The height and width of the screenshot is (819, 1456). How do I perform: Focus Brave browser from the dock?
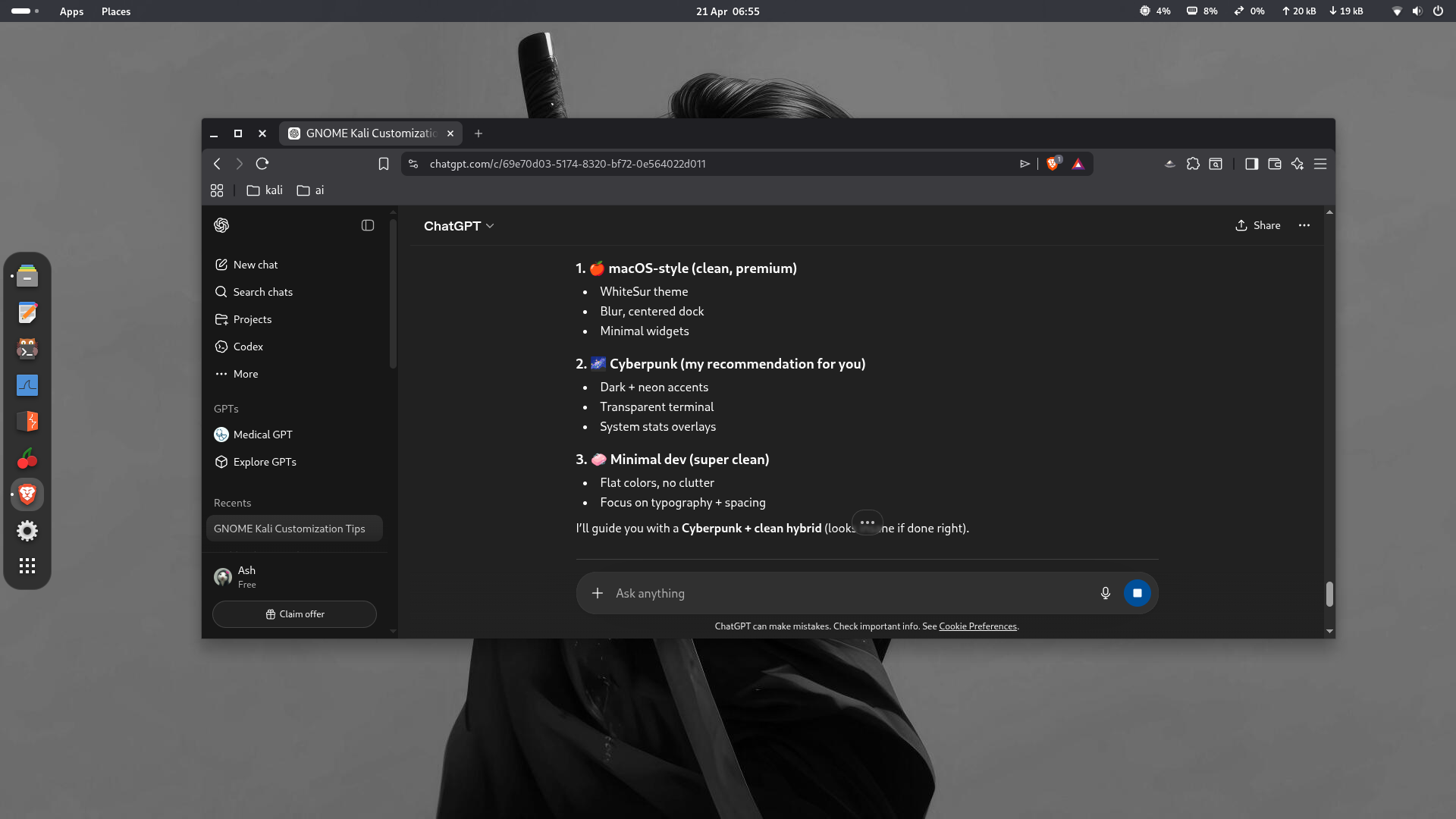27,494
